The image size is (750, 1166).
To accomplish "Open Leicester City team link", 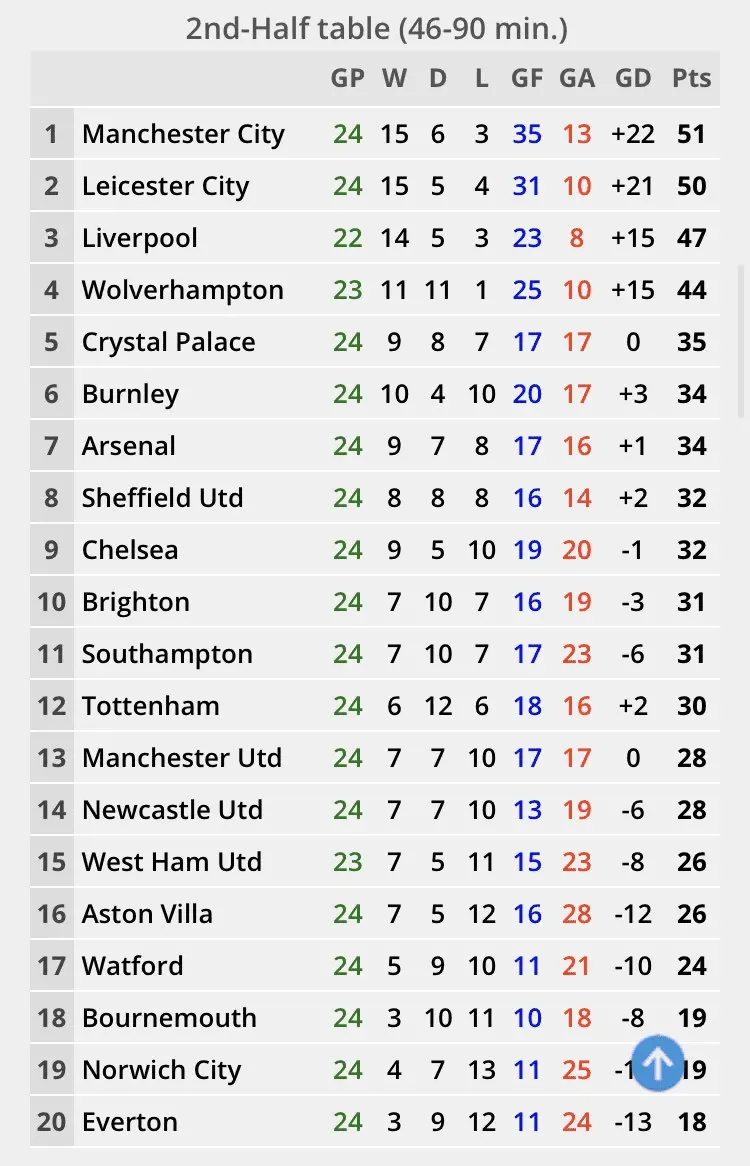I will (165, 186).
